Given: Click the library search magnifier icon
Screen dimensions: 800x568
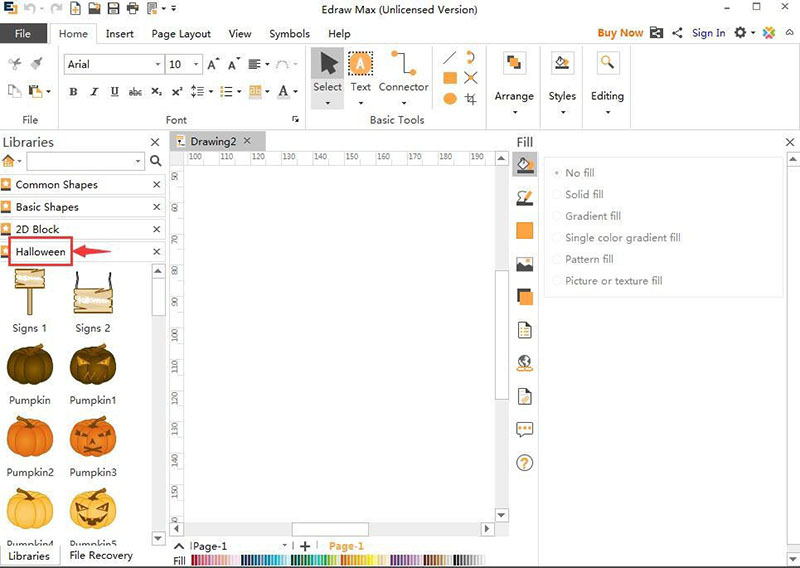Looking at the screenshot, I should pos(155,161).
